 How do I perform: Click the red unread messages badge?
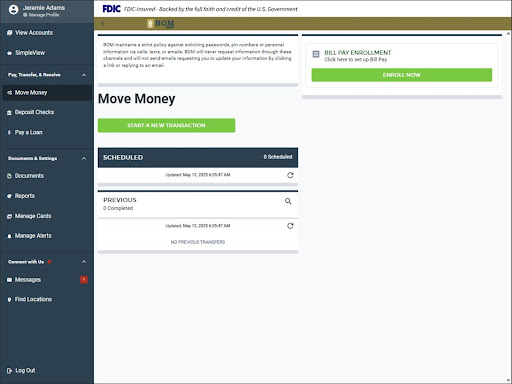click(84, 280)
